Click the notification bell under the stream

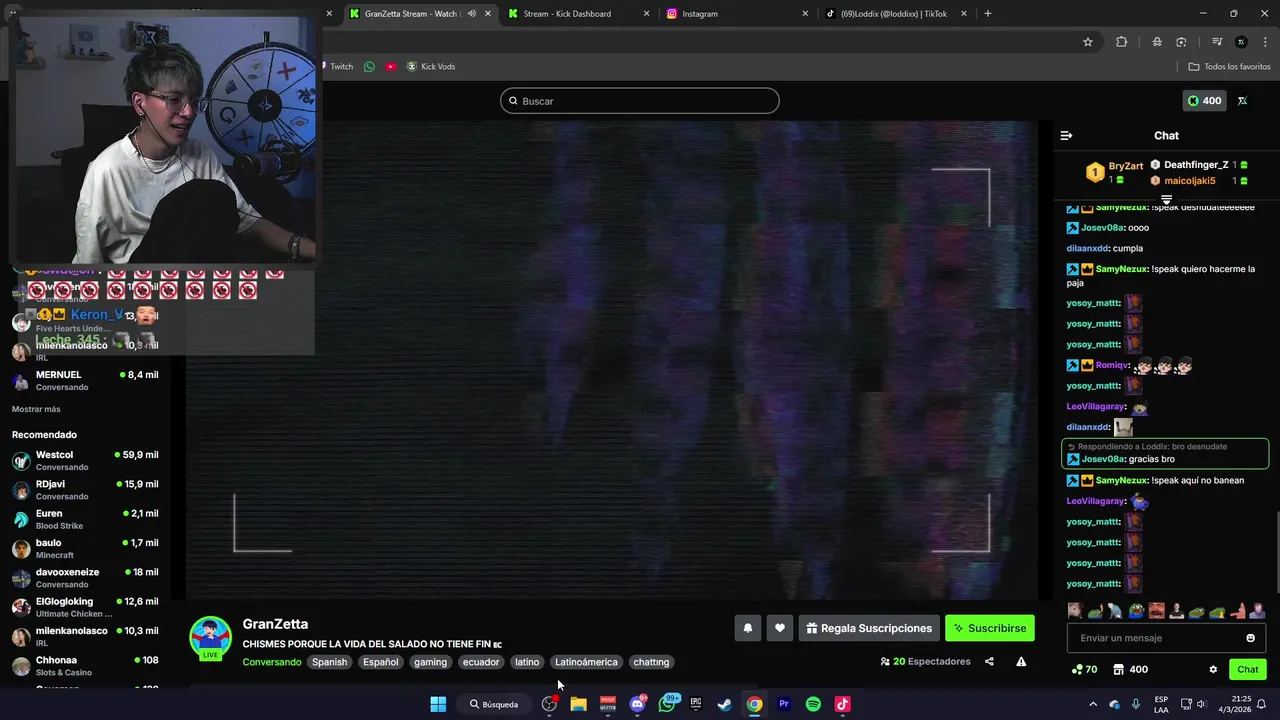747,628
